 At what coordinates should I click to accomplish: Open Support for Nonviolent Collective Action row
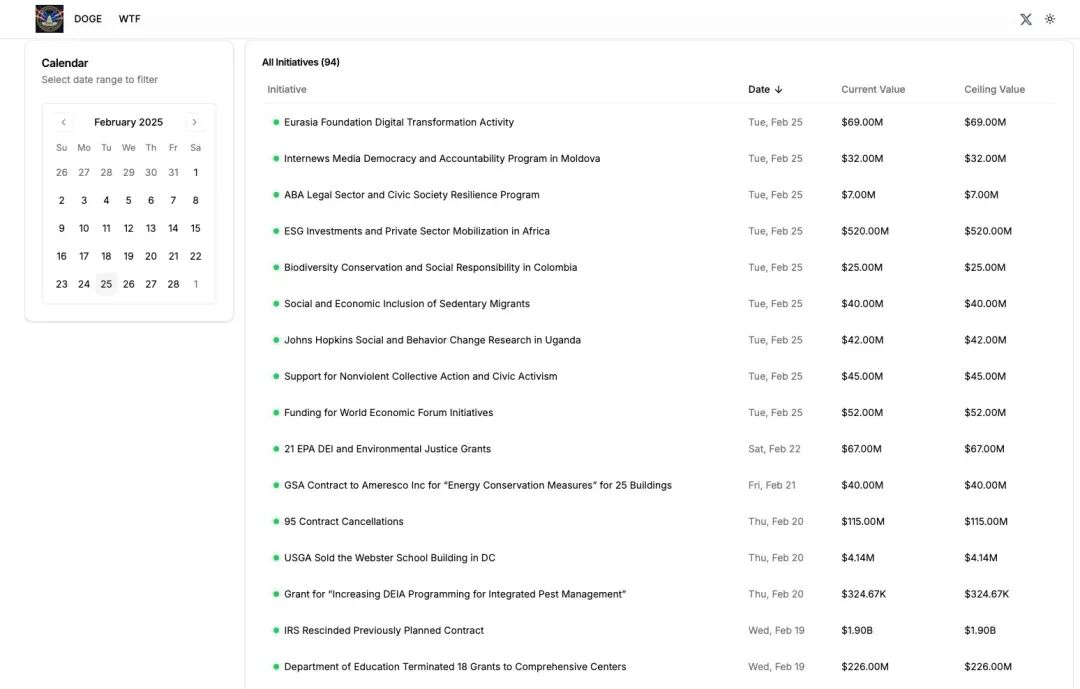tap(421, 376)
